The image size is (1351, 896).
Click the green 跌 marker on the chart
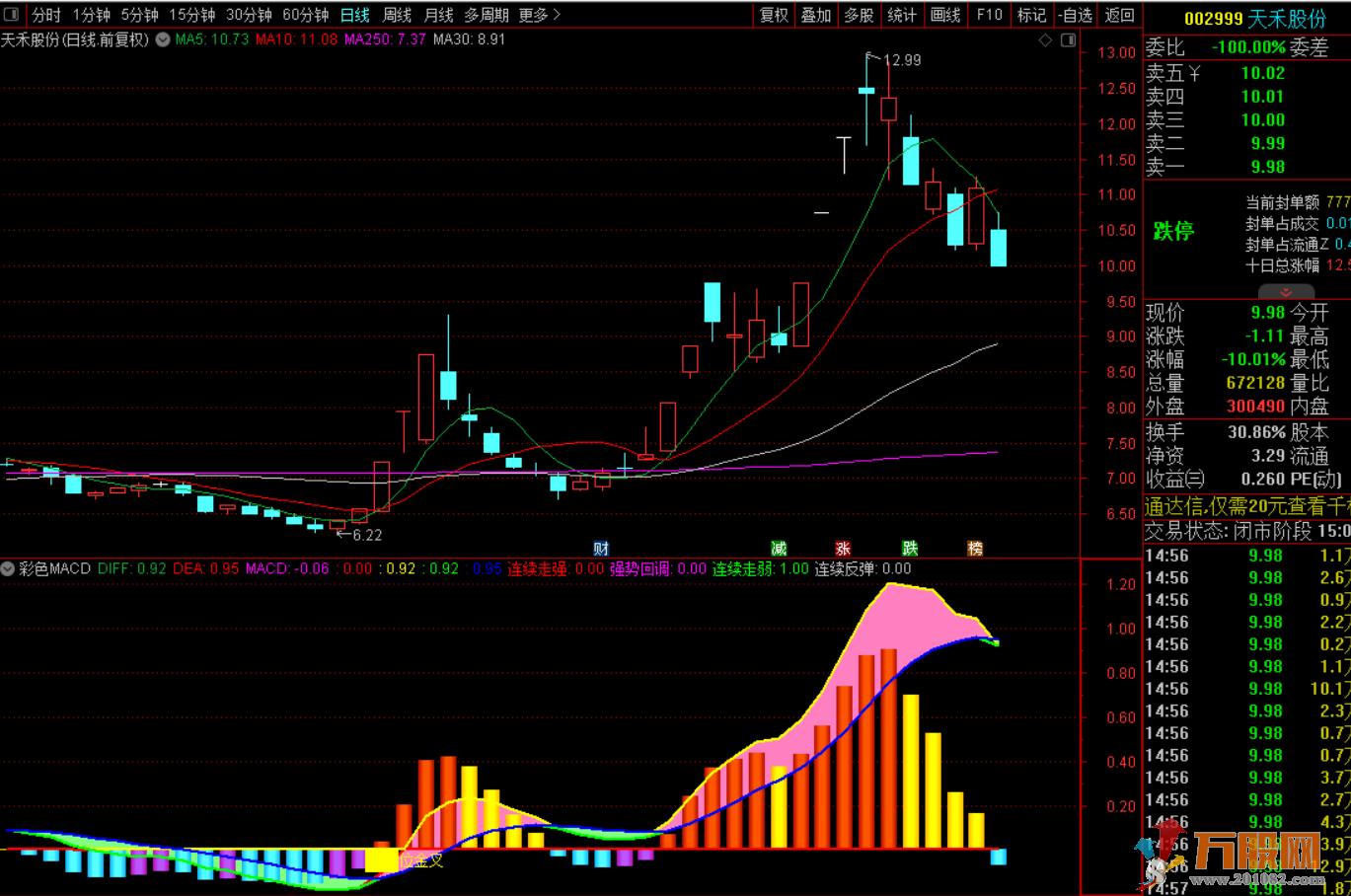910,549
